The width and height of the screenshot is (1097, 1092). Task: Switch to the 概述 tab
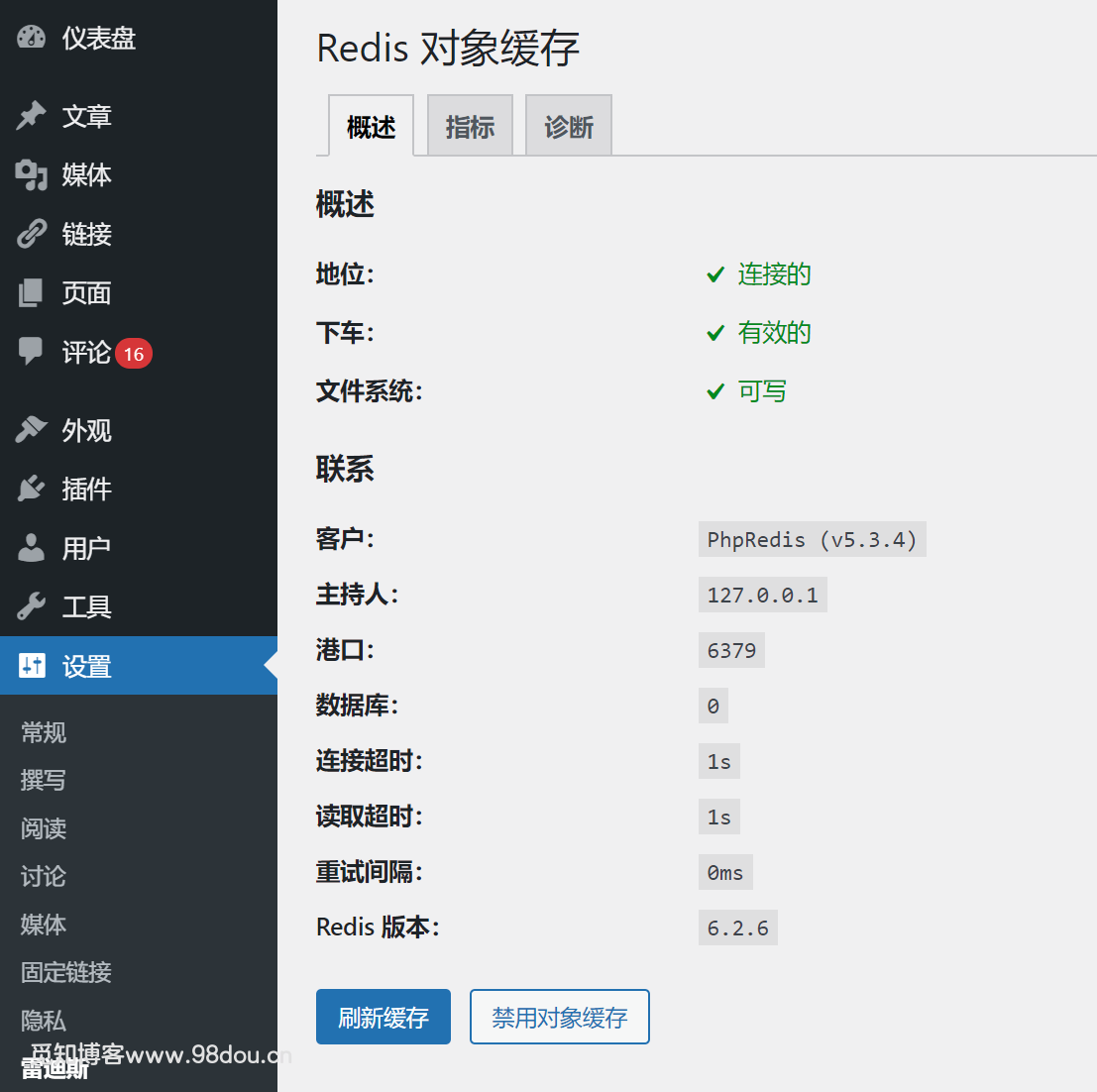[x=371, y=126]
